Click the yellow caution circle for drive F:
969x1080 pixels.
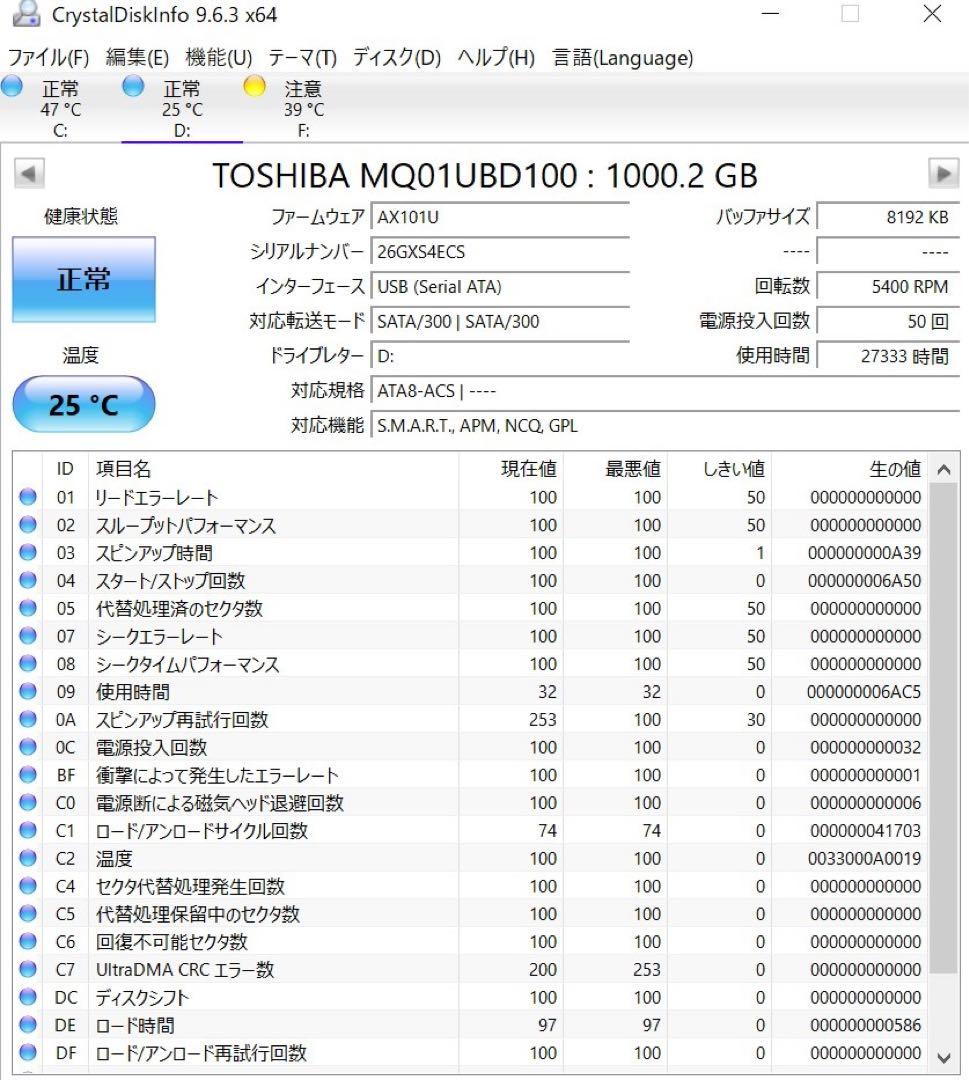[x=254, y=86]
